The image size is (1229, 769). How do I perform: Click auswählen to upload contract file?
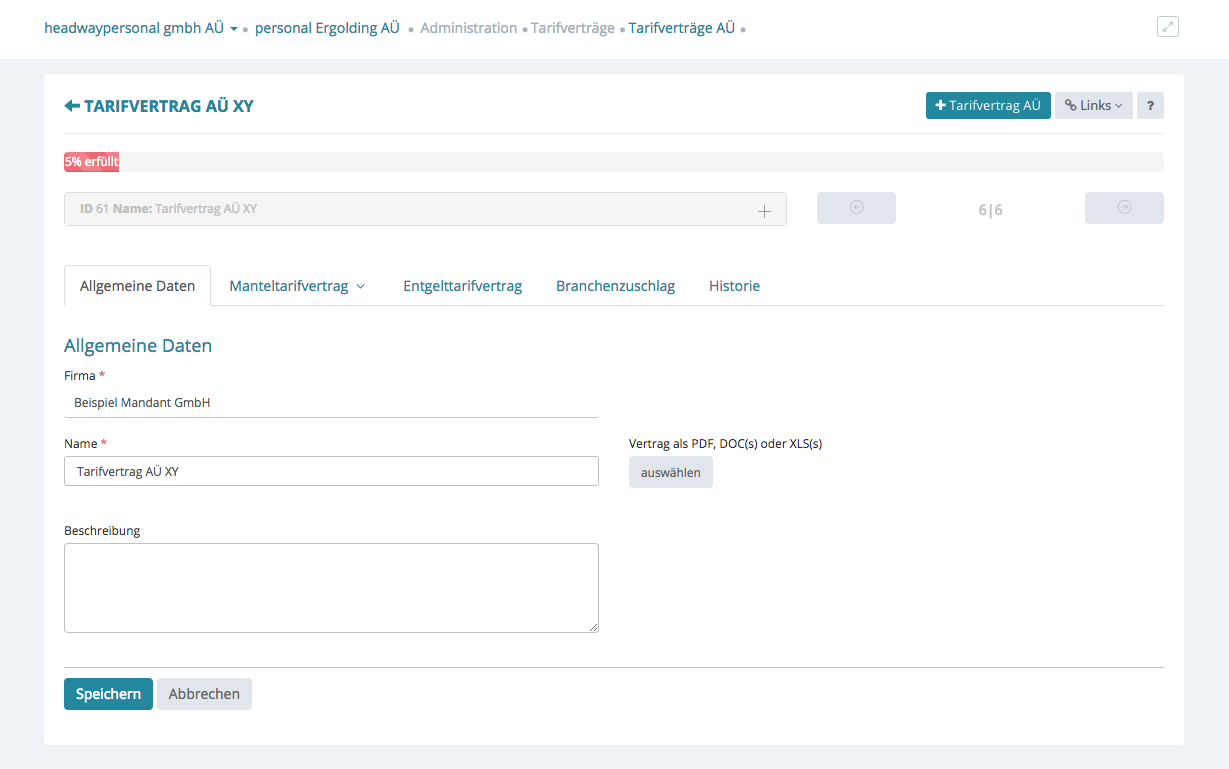(x=670, y=472)
